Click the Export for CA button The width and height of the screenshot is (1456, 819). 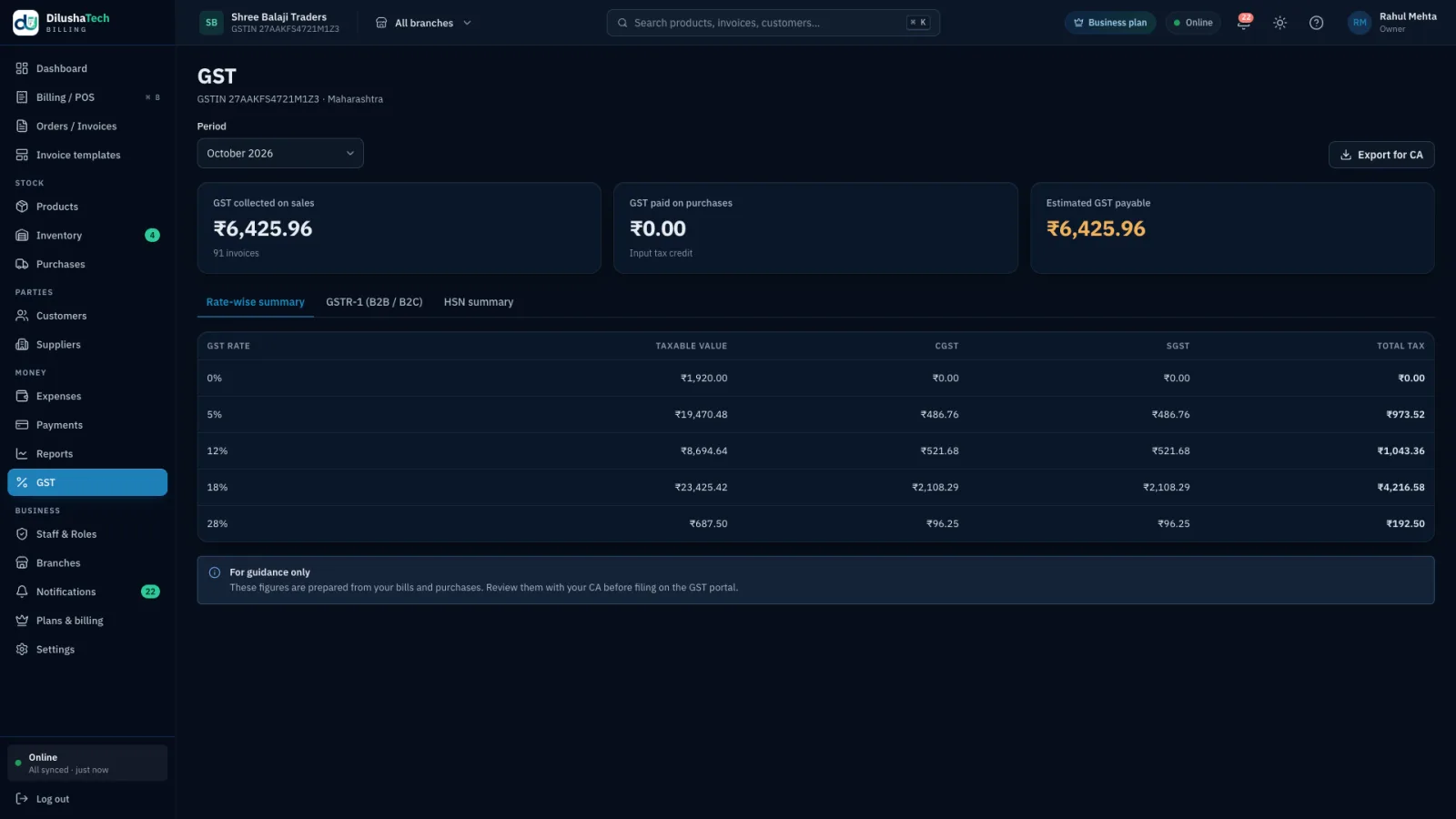point(1381,155)
